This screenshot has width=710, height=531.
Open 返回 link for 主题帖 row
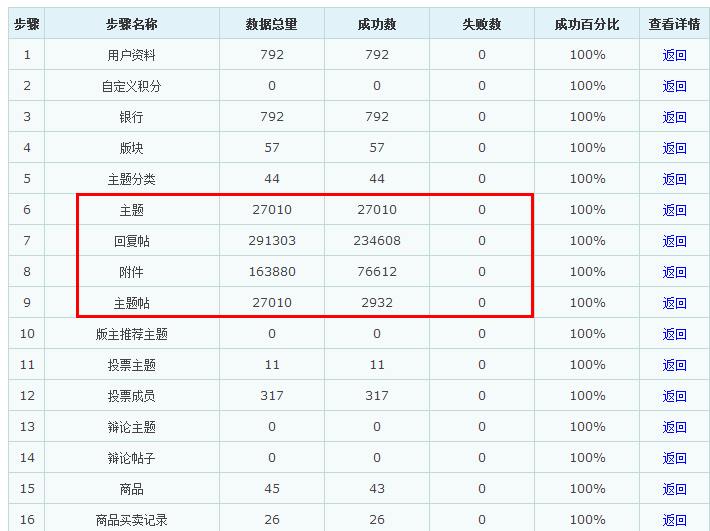[x=674, y=303]
